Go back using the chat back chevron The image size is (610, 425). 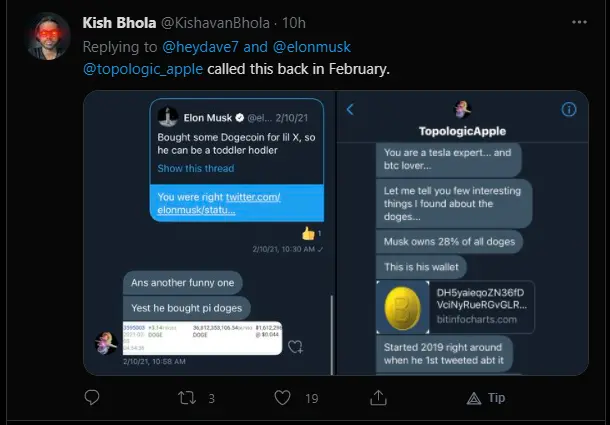click(x=350, y=109)
